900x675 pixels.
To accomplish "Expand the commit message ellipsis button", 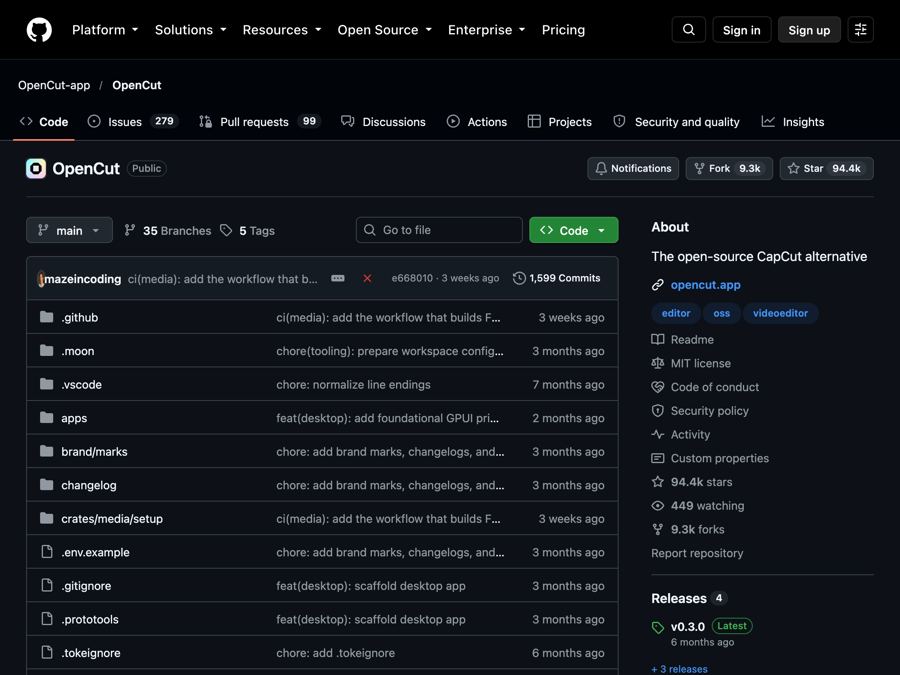I will click(338, 278).
